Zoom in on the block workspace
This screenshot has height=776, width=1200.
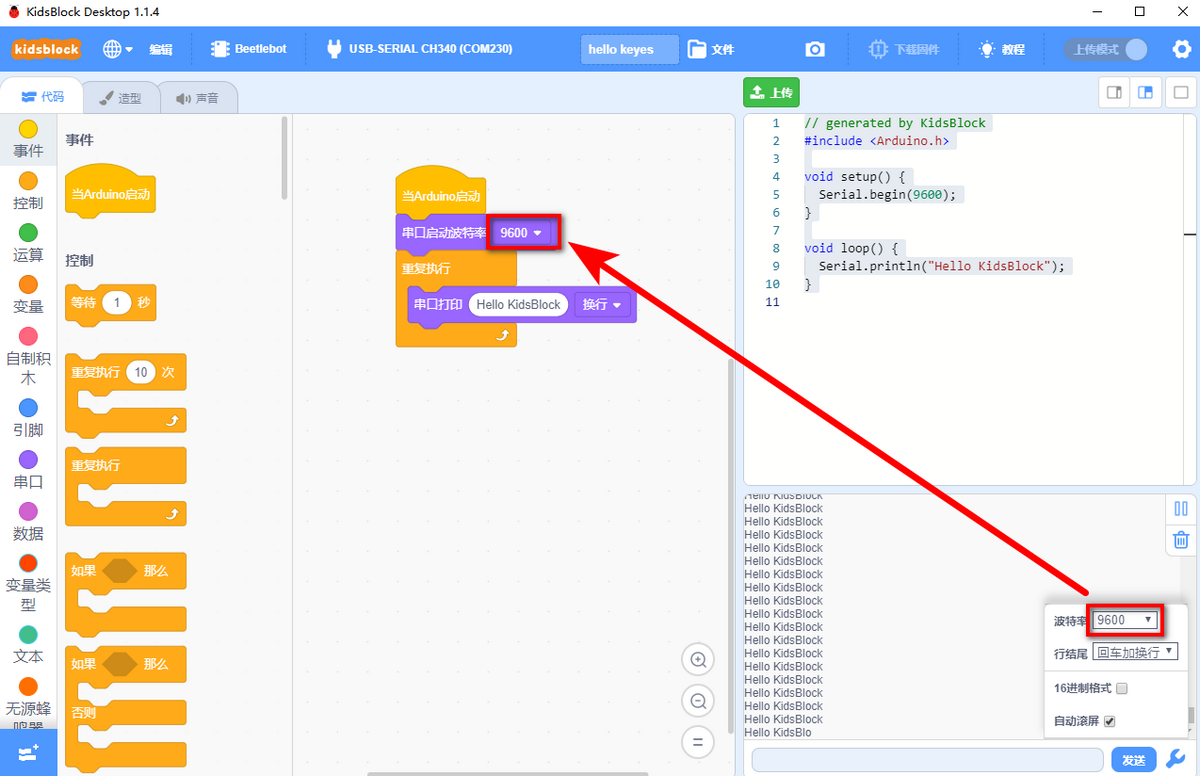click(x=698, y=660)
